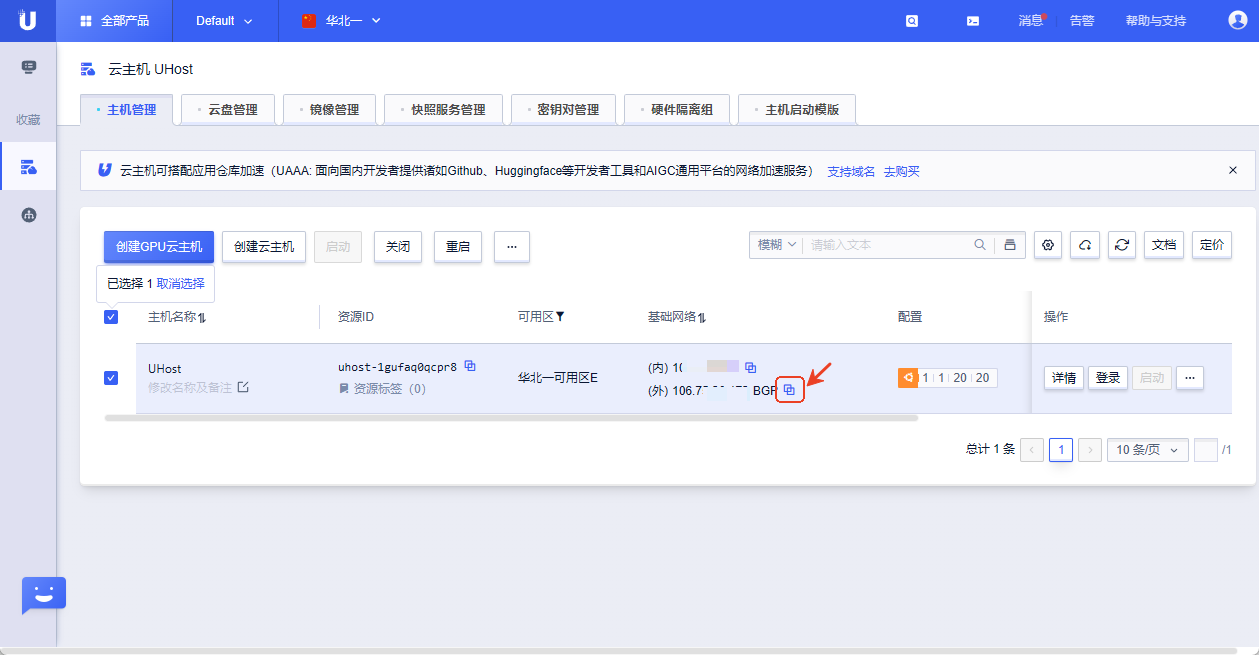Click the 支持域名 link in the banner
The height and width of the screenshot is (655, 1259).
coord(851,171)
